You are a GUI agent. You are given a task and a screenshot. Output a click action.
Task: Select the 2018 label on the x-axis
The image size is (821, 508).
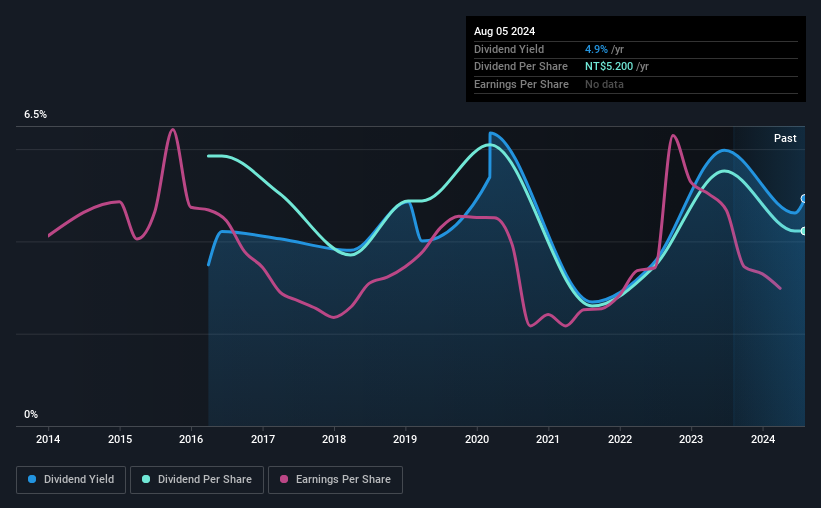point(334,439)
